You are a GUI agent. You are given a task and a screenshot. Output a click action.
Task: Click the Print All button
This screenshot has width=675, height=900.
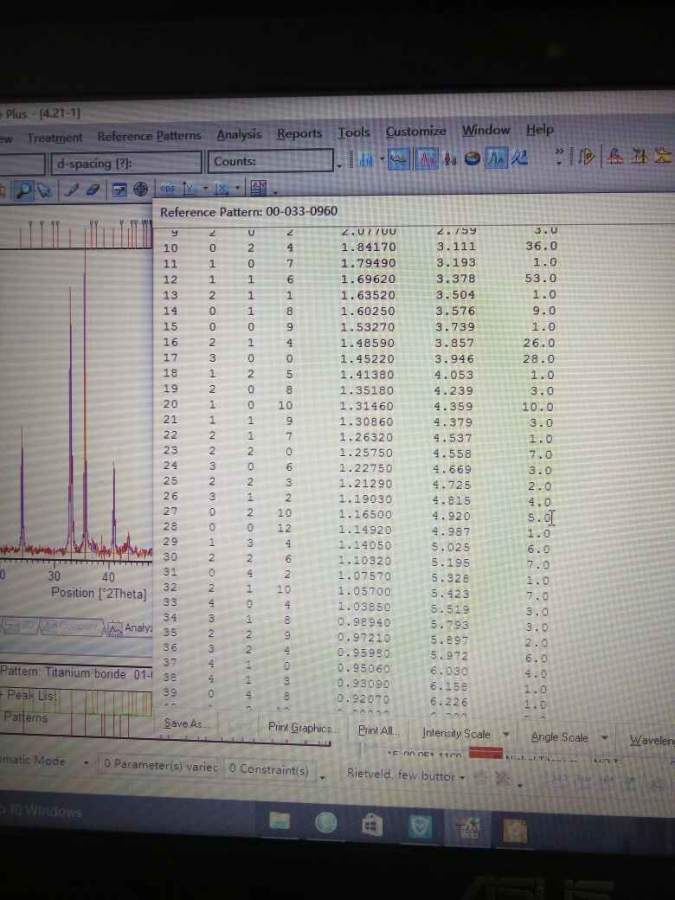[x=376, y=730]
